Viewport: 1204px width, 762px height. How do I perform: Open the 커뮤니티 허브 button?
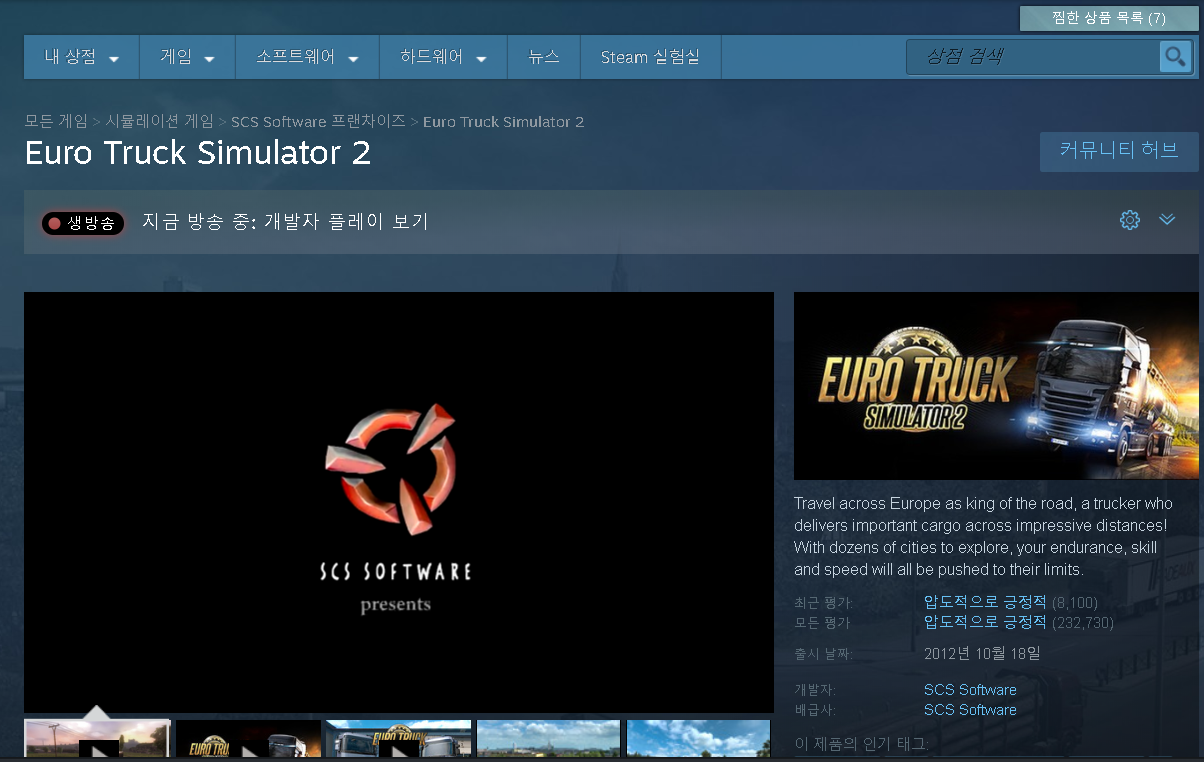[x=1119, y=151]
